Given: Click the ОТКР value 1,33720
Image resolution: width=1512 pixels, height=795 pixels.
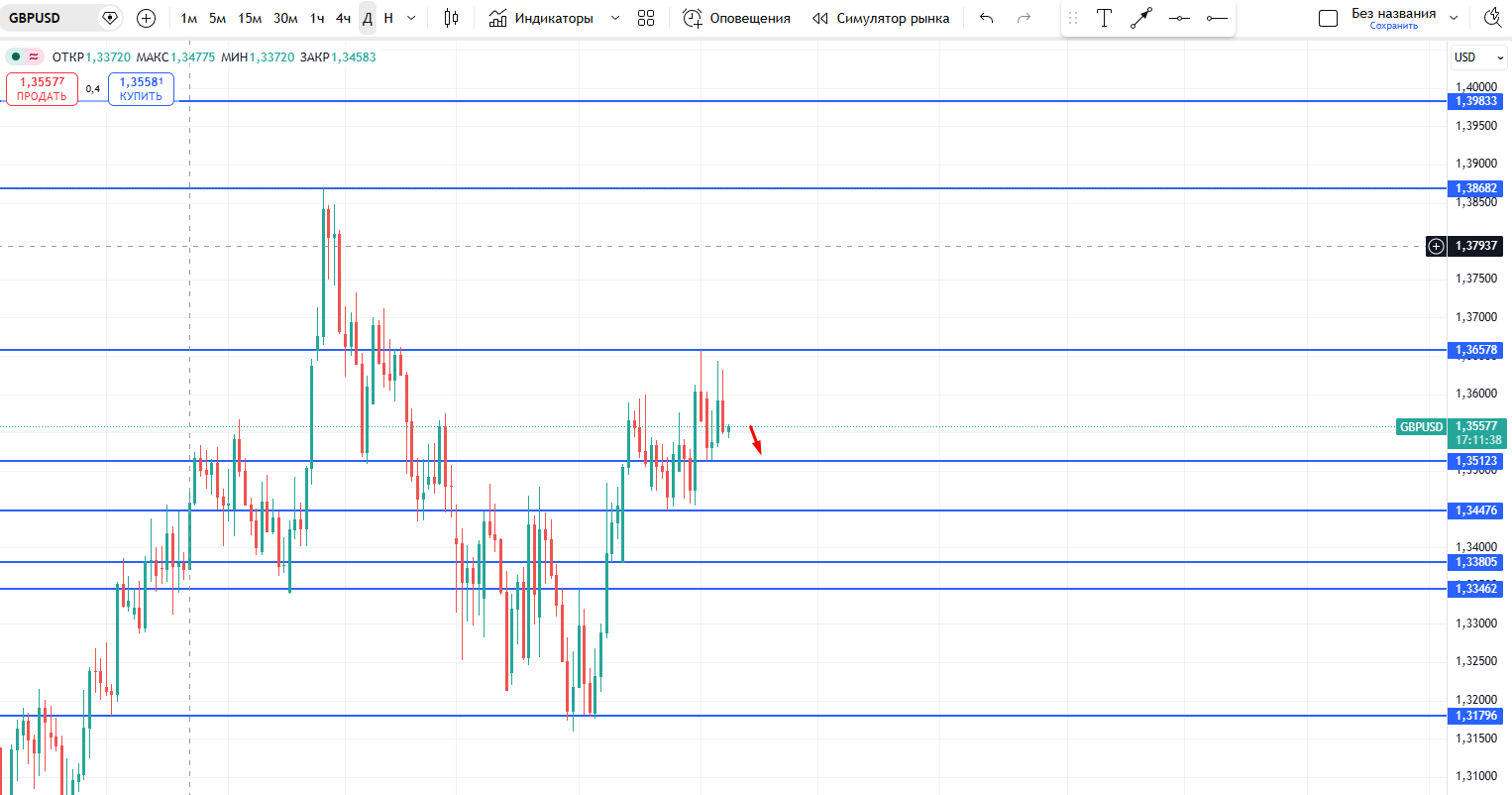Looking at the screenshot, I should click(x=108, y=57).
